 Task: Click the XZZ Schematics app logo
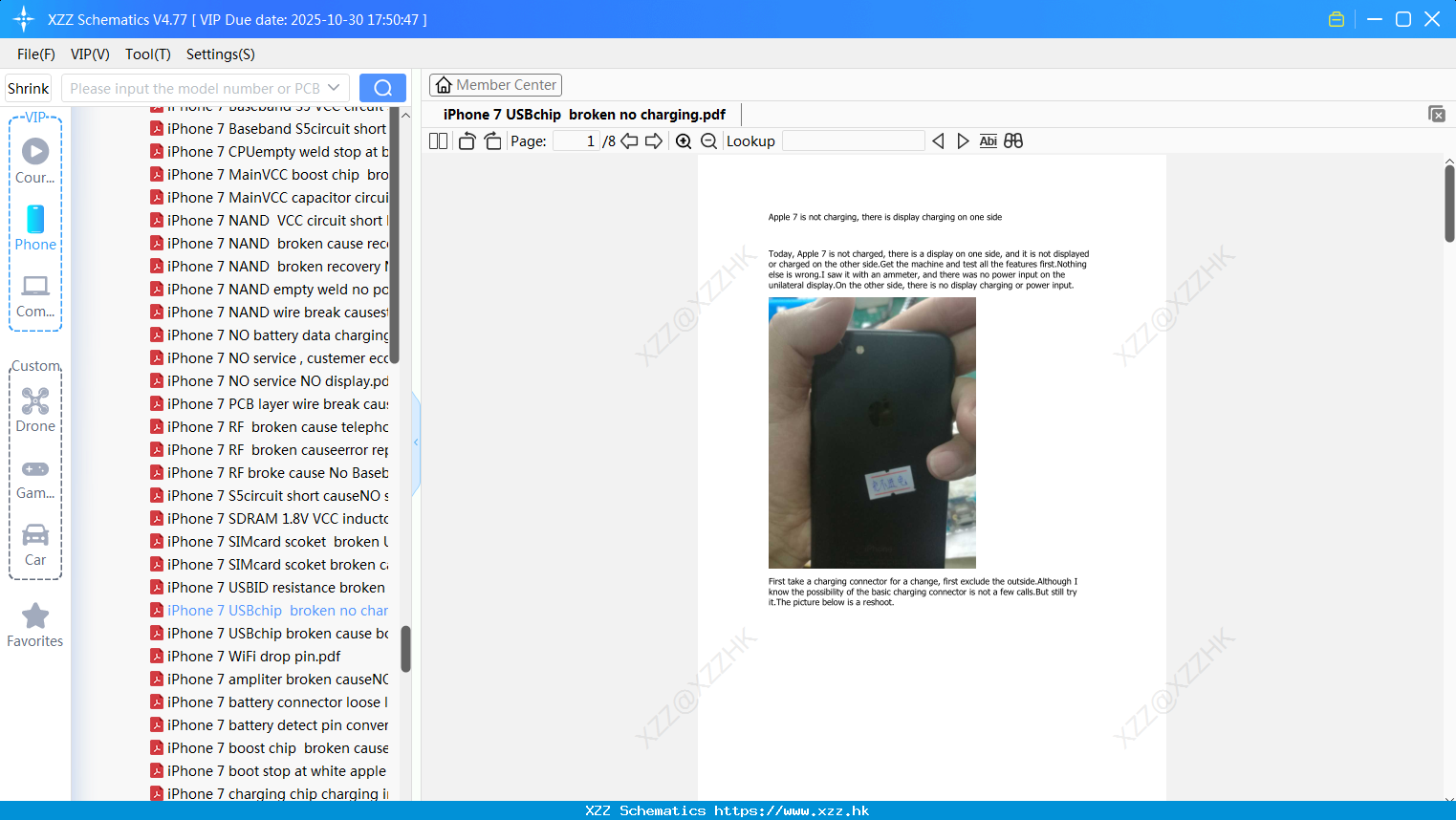click(x=24, y=19)
